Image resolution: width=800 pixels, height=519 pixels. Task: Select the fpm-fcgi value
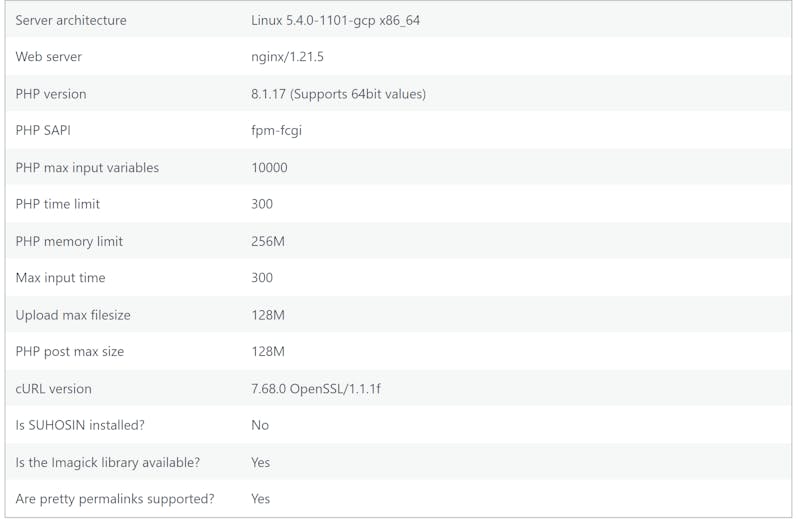pos(277,131)
